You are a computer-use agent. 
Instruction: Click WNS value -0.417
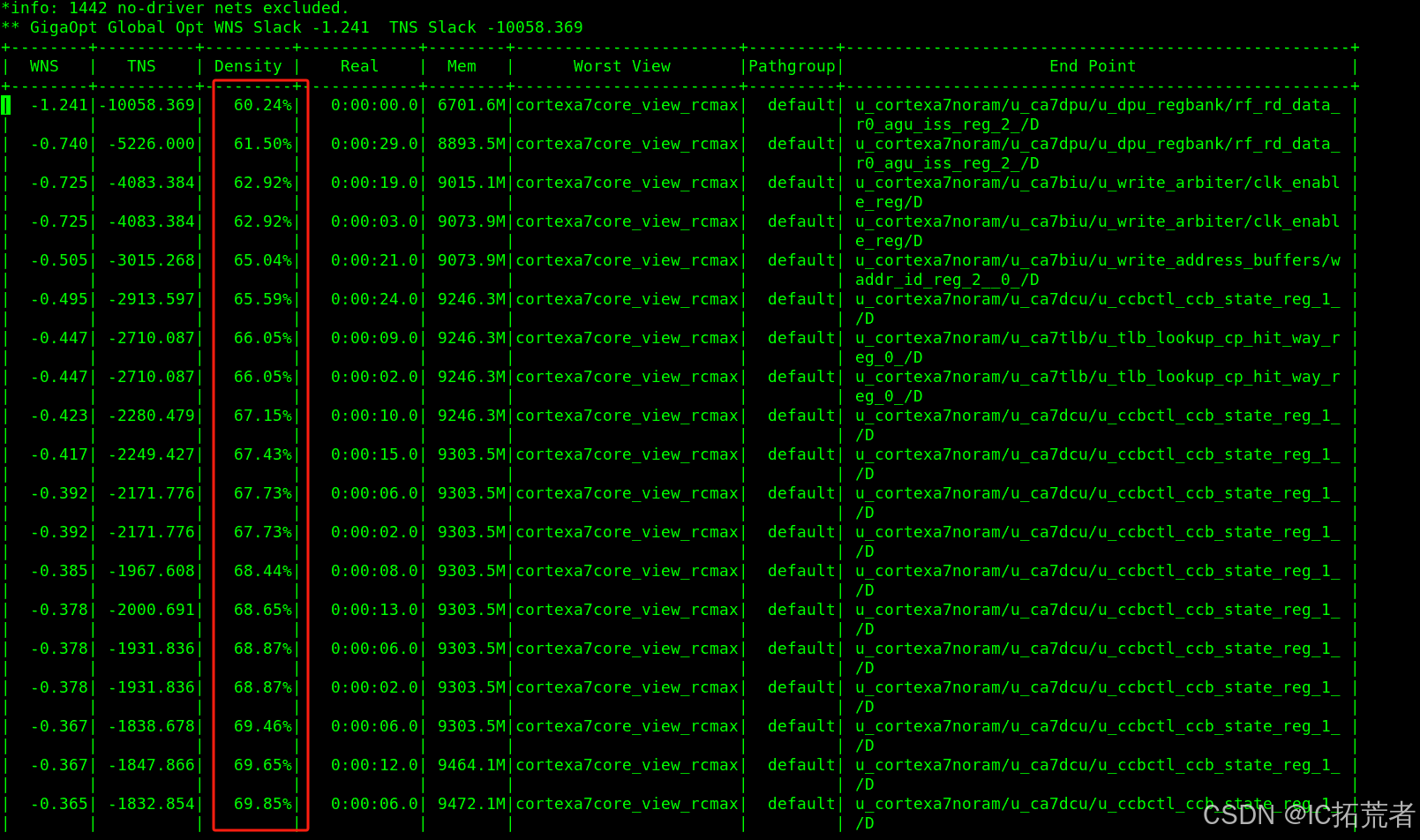click(x=59, y=454)
